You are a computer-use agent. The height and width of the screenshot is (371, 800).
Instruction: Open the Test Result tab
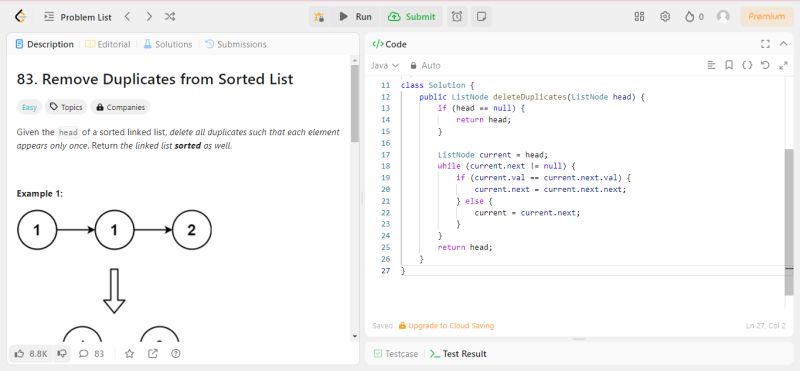pos(458,354)
